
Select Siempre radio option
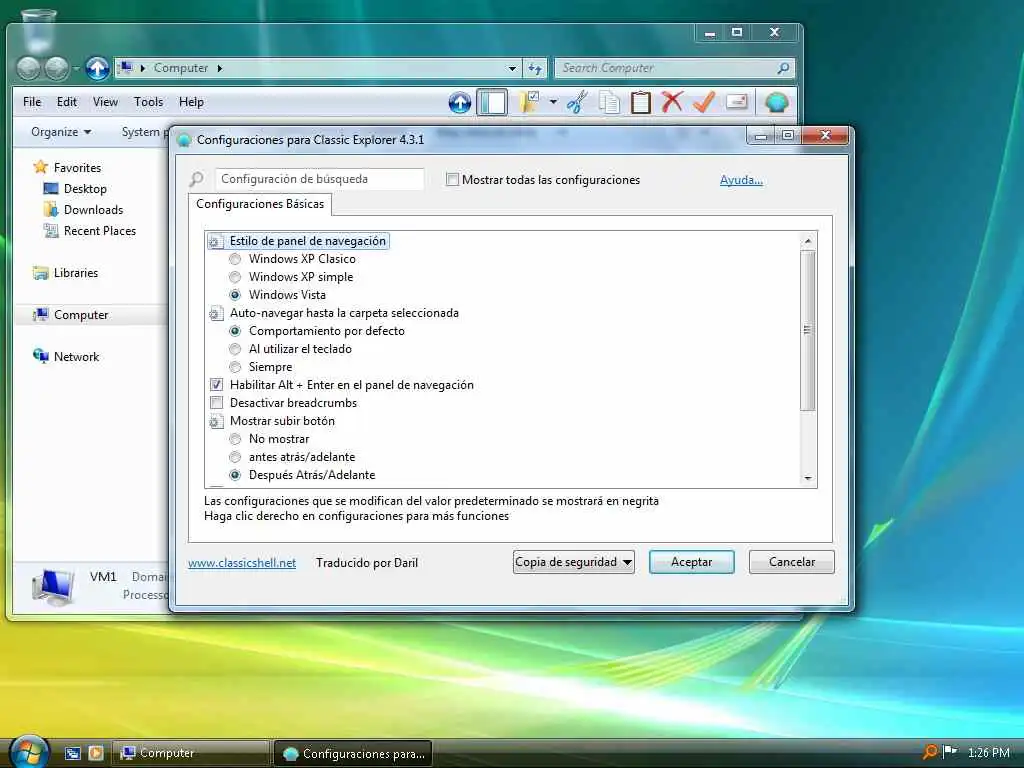point(235,367)
